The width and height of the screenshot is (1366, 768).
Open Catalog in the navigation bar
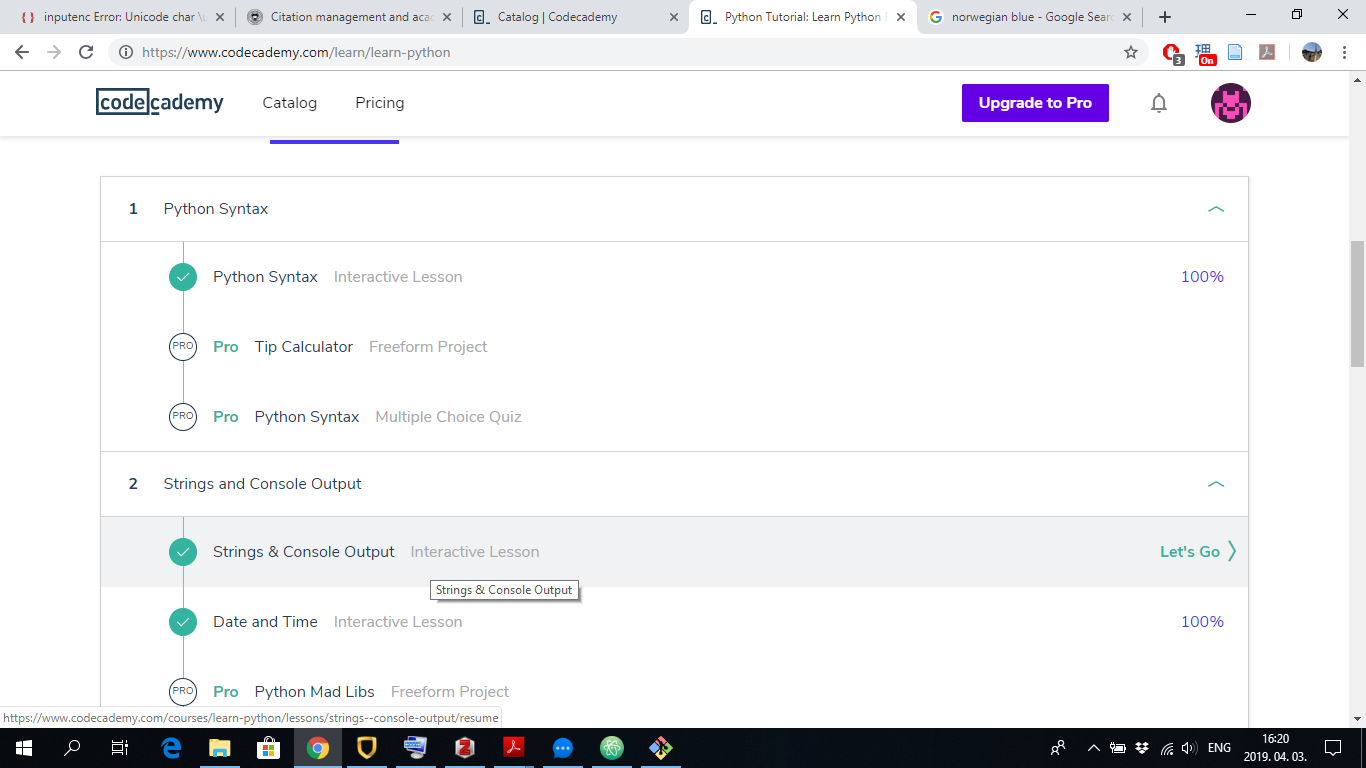(290, 103)
